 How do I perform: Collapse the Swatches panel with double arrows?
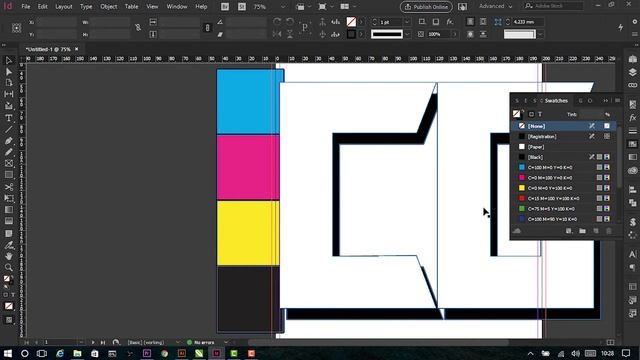[606, 101]
